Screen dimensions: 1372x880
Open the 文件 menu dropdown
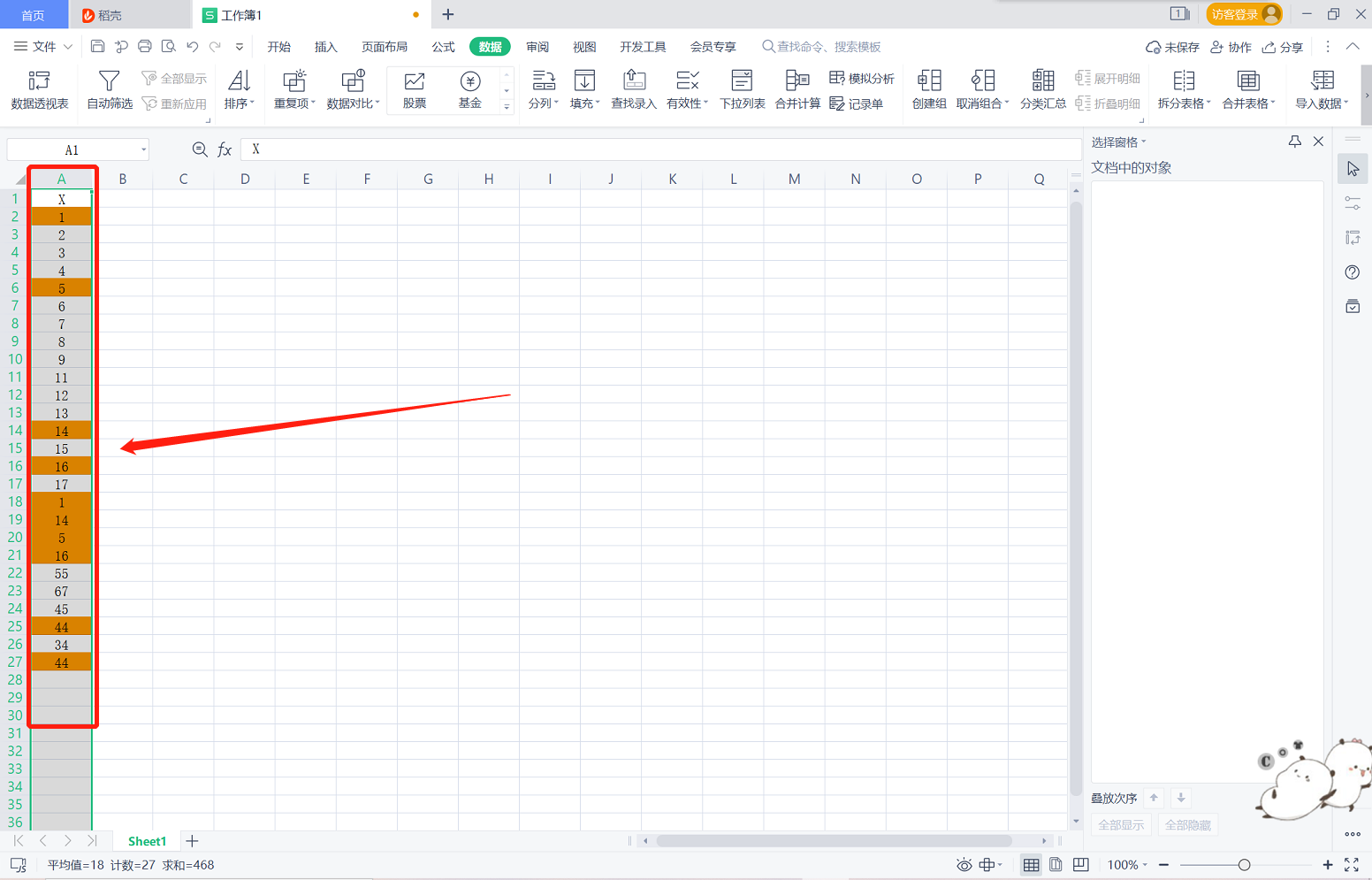[x=43, y=46]
